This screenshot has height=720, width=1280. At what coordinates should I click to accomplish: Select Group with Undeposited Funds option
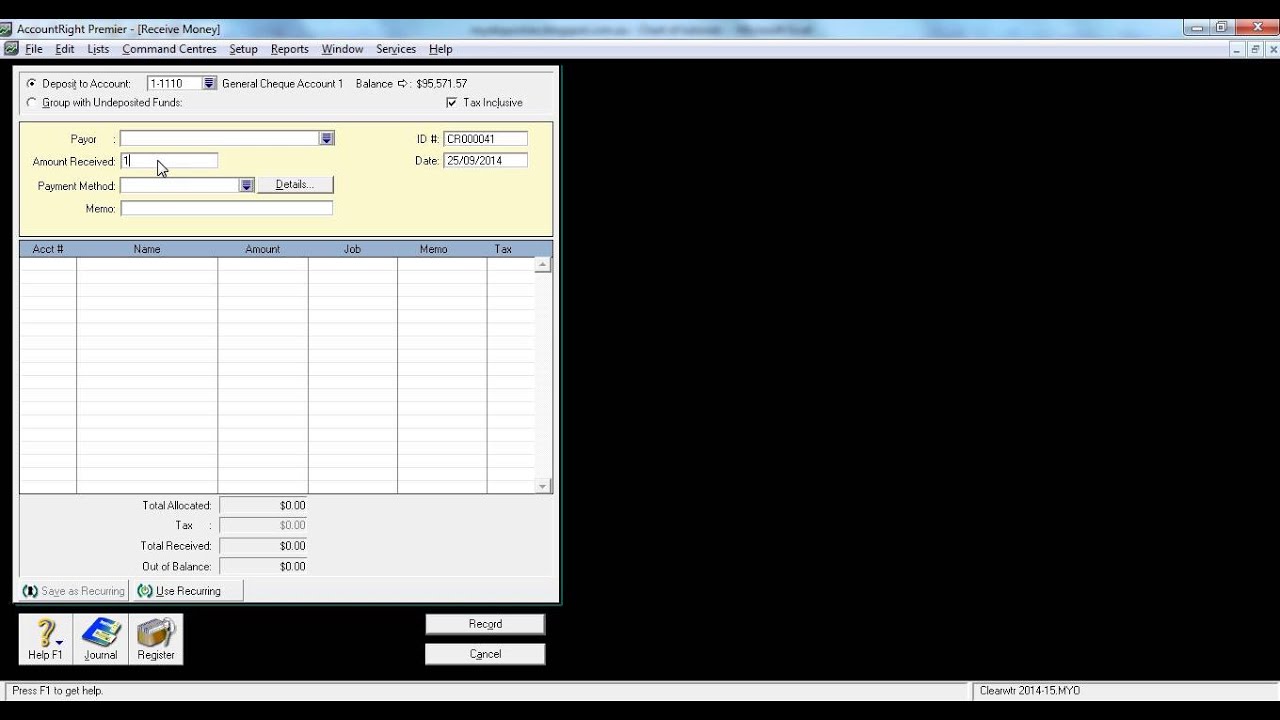[31, 103]
